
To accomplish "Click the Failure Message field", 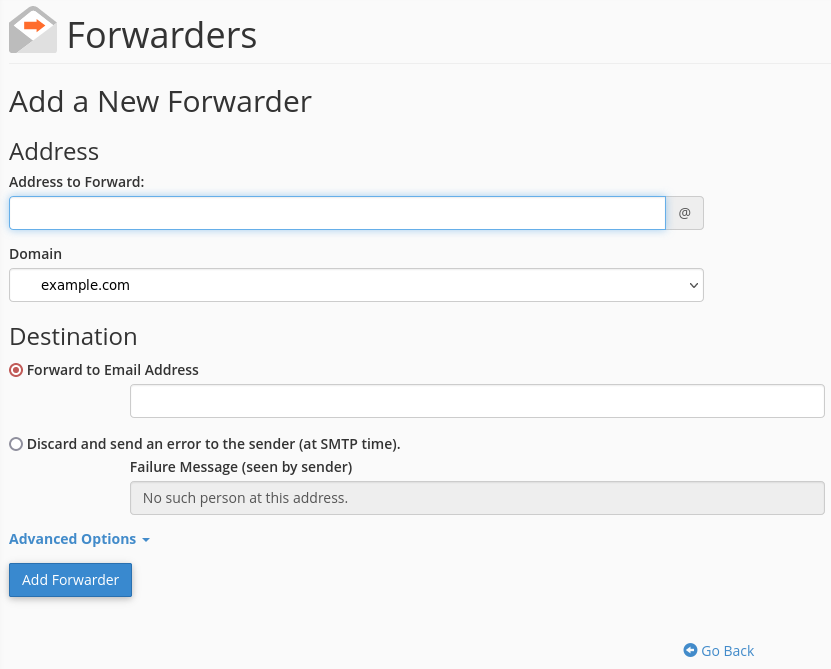I will tap(477, 498).
